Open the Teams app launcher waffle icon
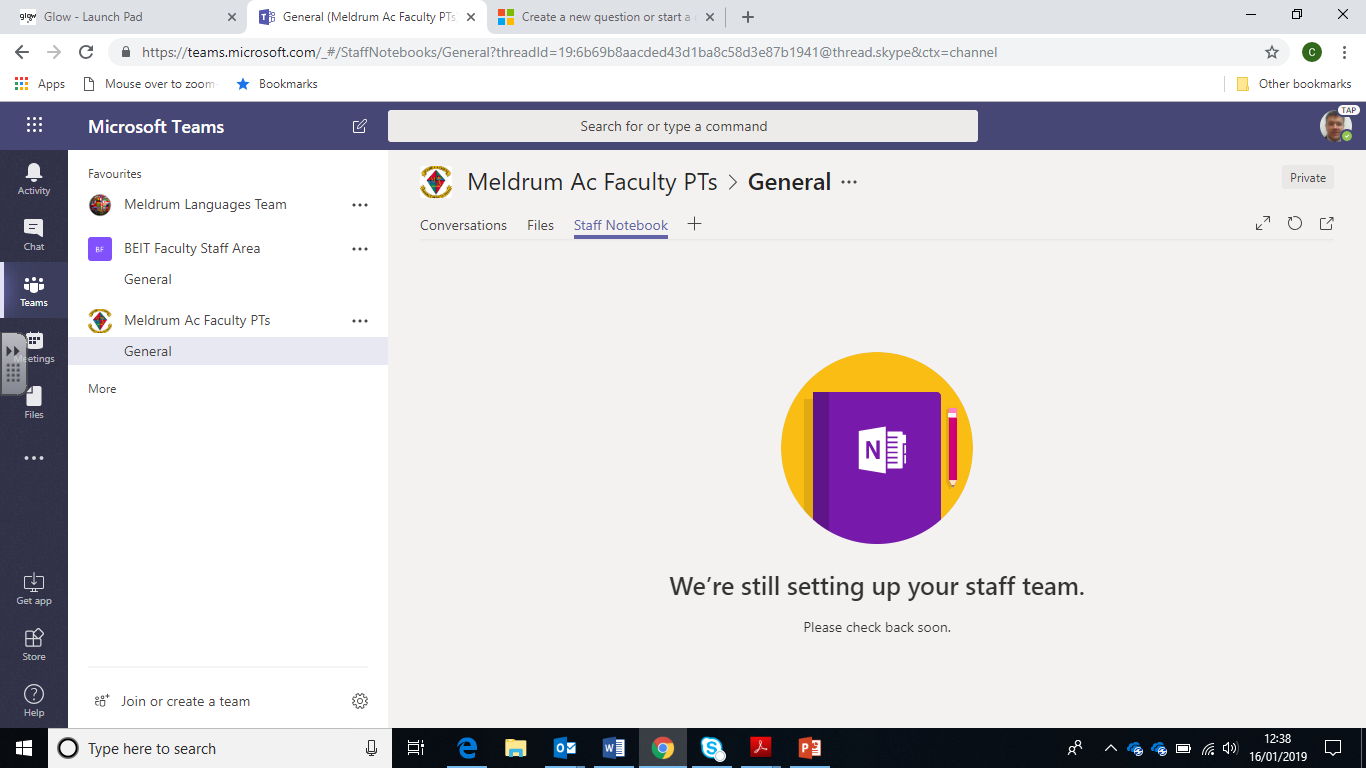Image resolution: width=1366 pixels, height=768 pixels. (34, 125)
